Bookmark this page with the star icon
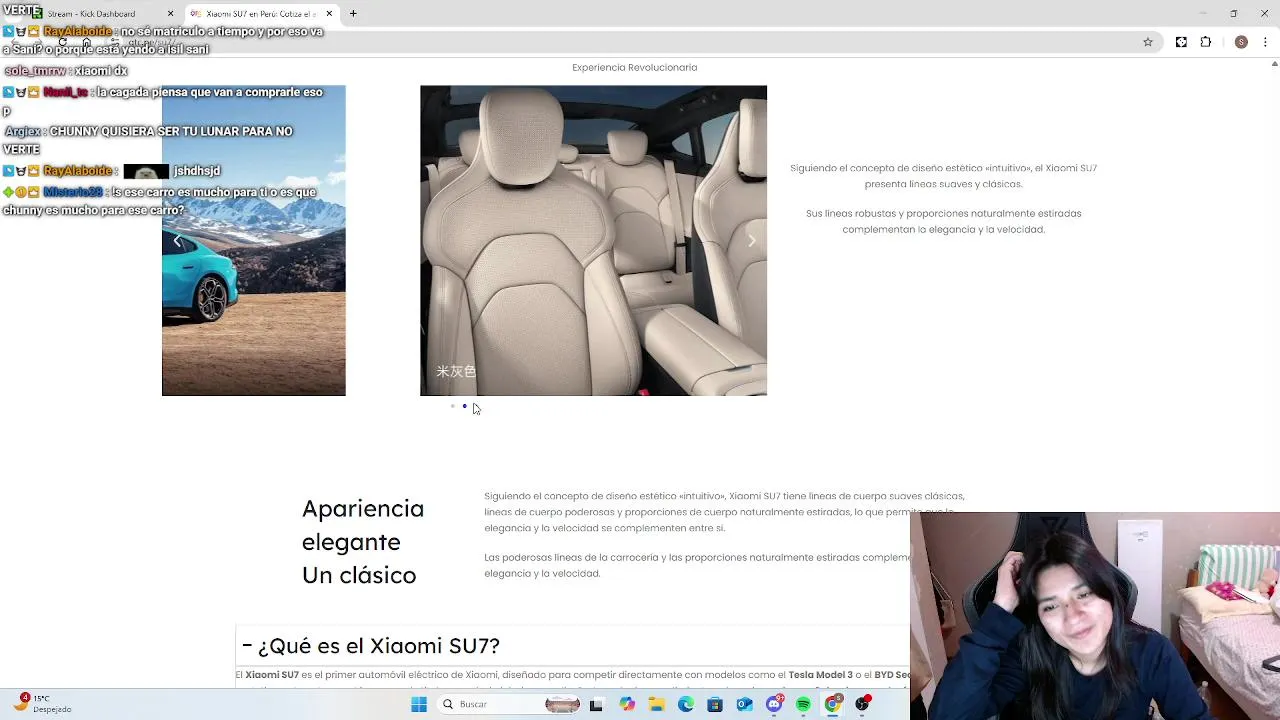This screenshot has height=720, width=1280. pos(1148,42)
